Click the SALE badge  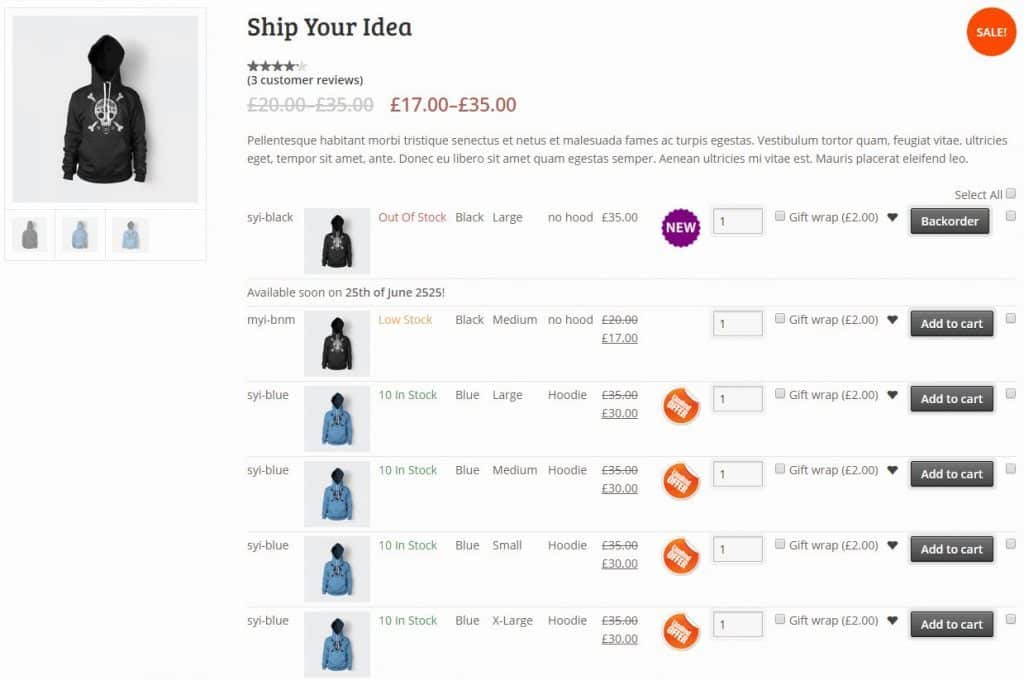(990, 32)
